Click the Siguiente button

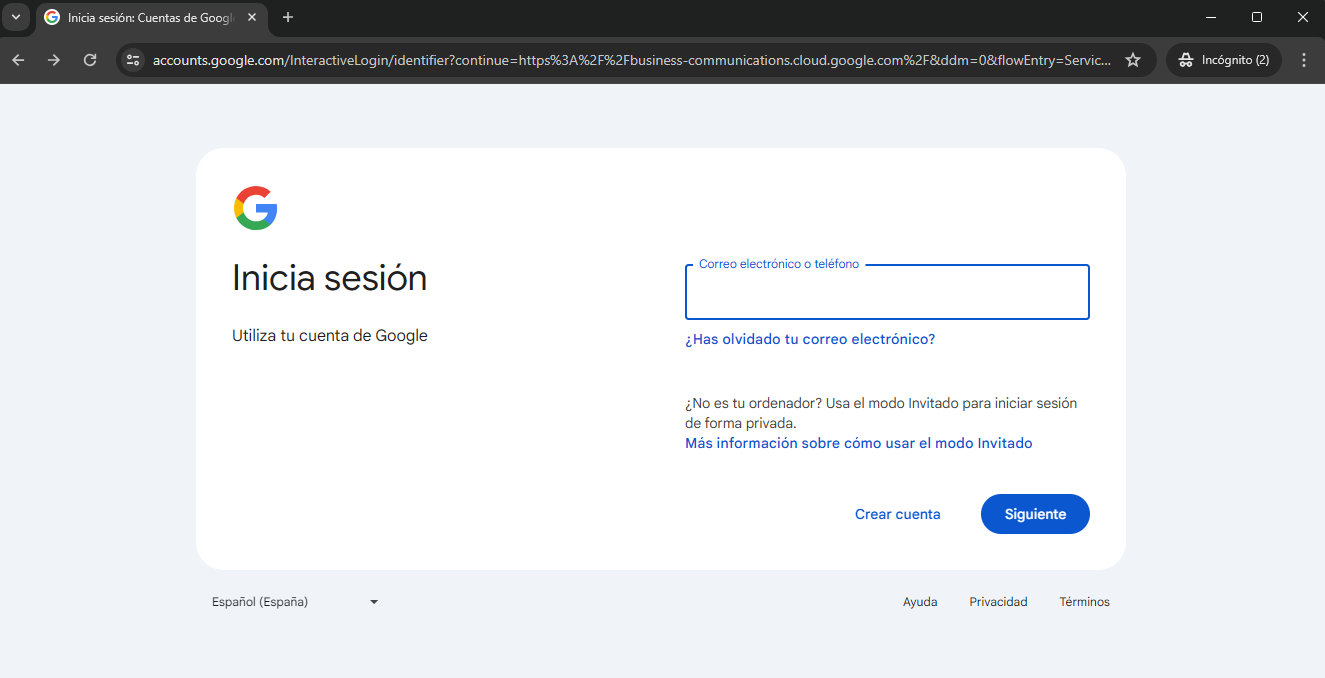tap(1035, 514)
